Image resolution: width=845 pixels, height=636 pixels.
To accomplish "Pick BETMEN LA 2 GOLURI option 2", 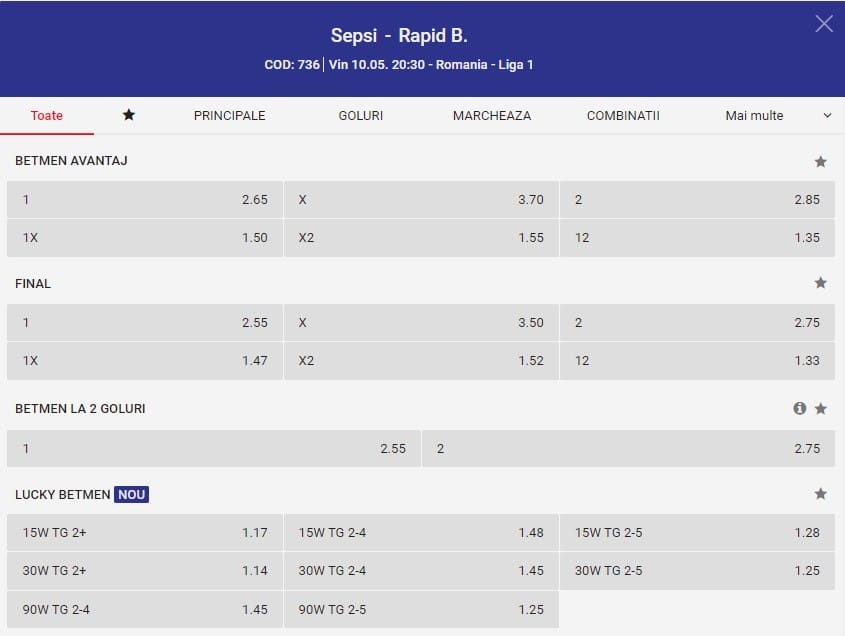I will point(628,448).
